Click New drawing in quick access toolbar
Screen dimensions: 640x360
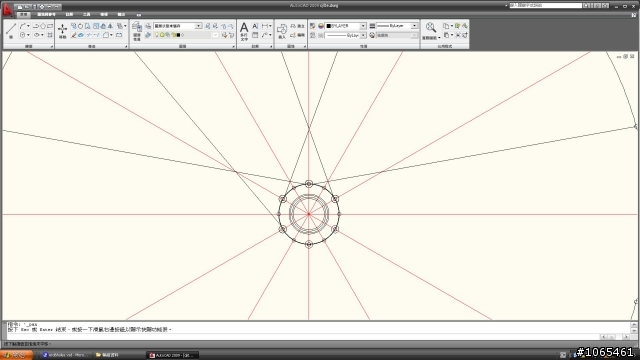(20, 7)
